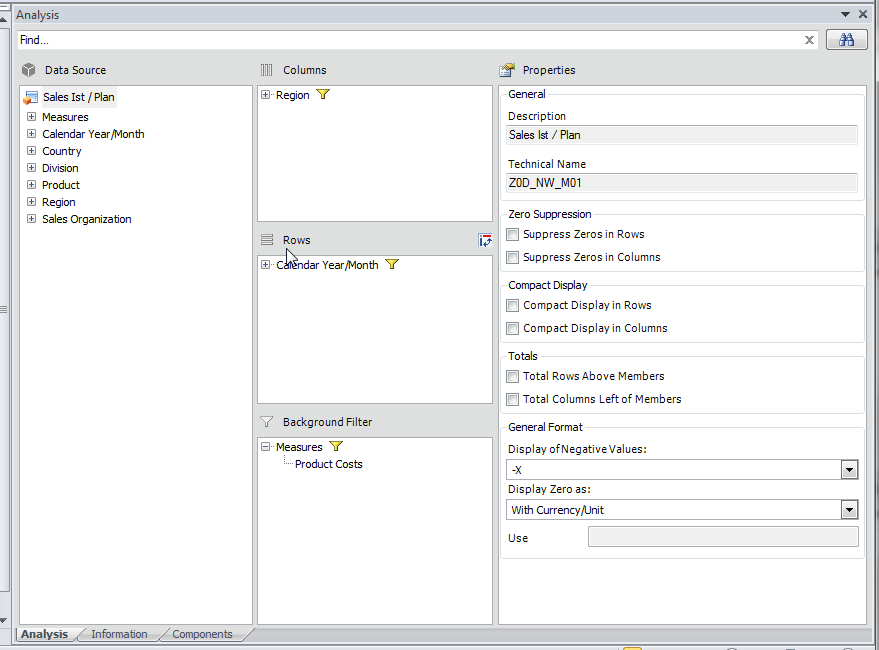Click the swap axes icon in Rows header

coord(485,240)
